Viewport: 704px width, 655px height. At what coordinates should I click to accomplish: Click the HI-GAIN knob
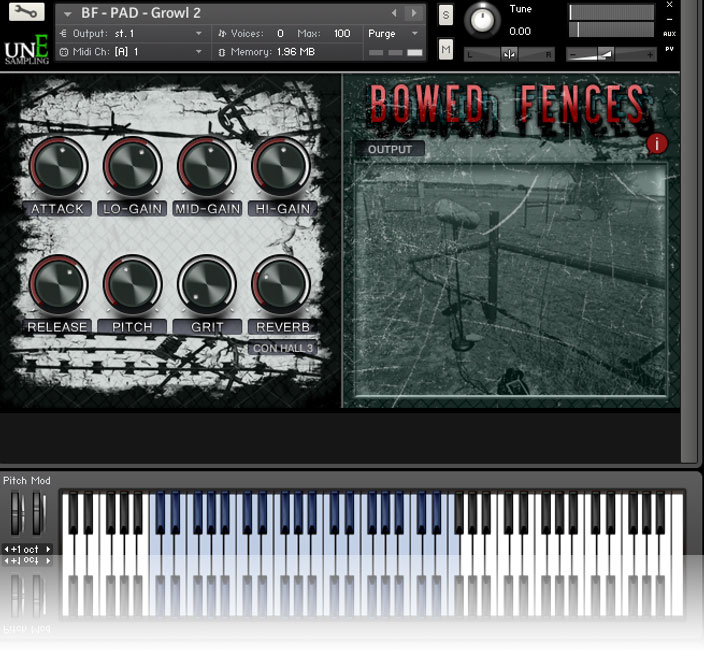(280, 166)
